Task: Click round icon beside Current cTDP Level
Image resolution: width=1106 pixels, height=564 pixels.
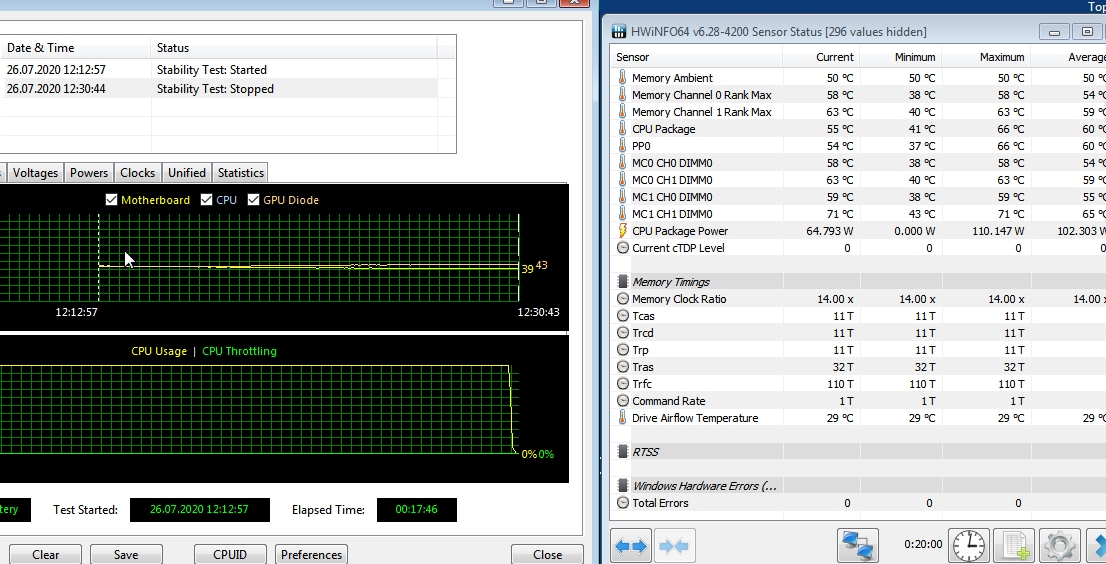Action: click(622, 247)
